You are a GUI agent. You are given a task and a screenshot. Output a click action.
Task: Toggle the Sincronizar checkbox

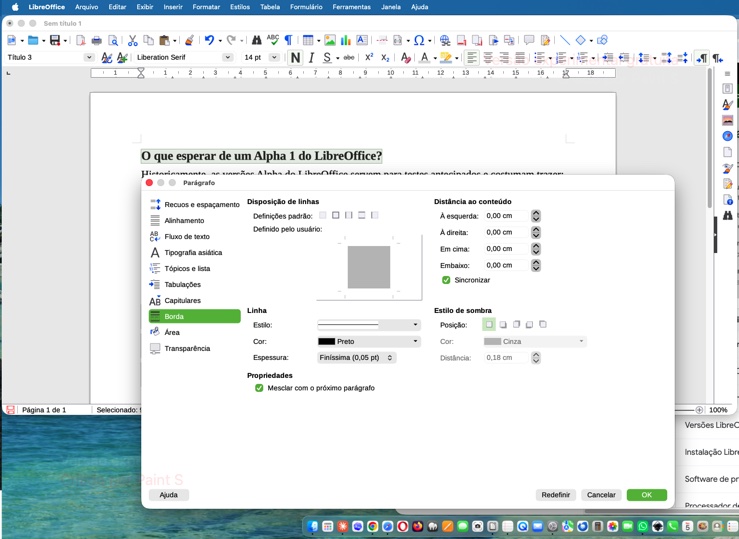[x=446, y=280]
